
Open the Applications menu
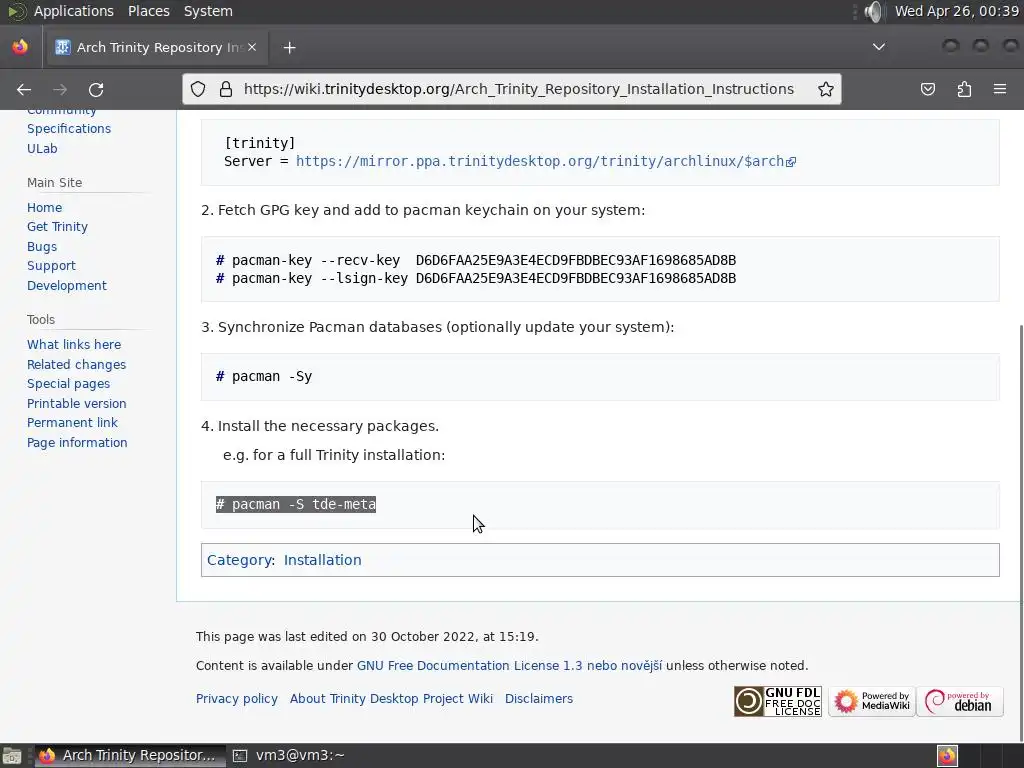73,11
